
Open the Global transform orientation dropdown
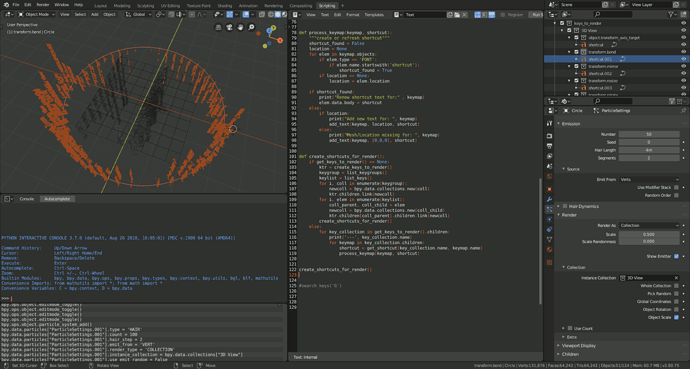[139, 15]
